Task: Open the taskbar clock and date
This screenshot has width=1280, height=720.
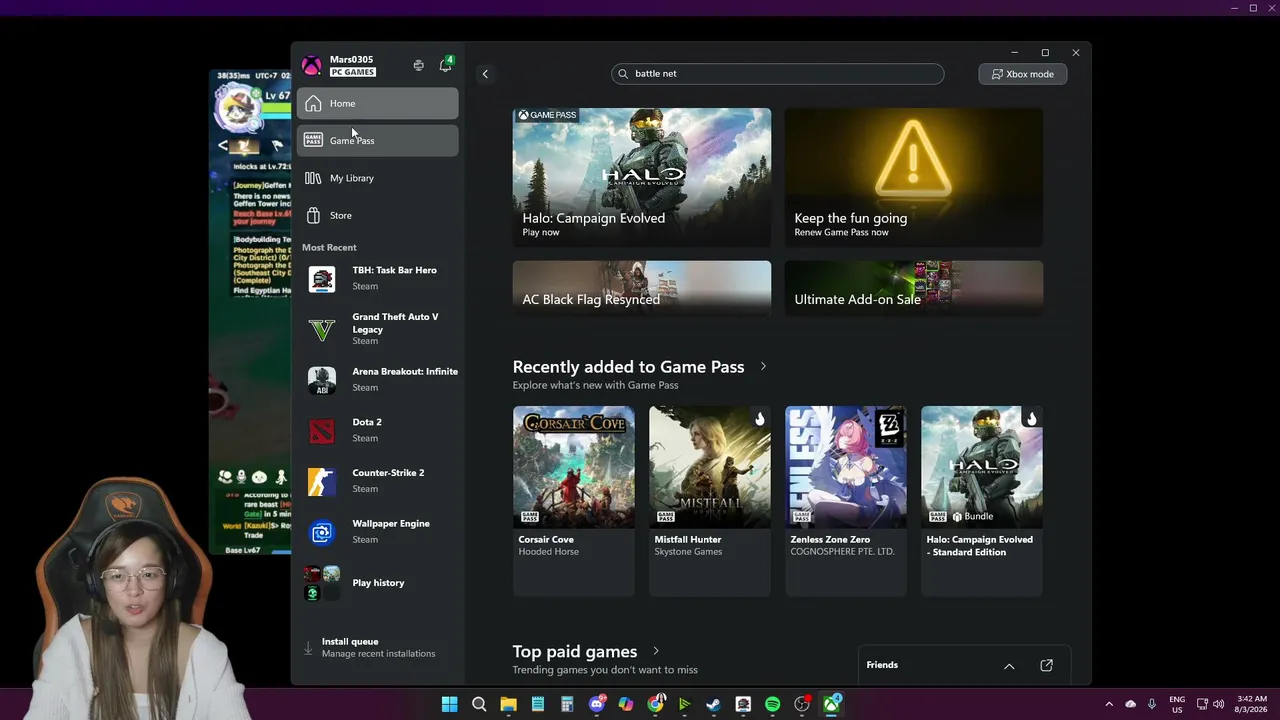Action: coord(1252,704)
